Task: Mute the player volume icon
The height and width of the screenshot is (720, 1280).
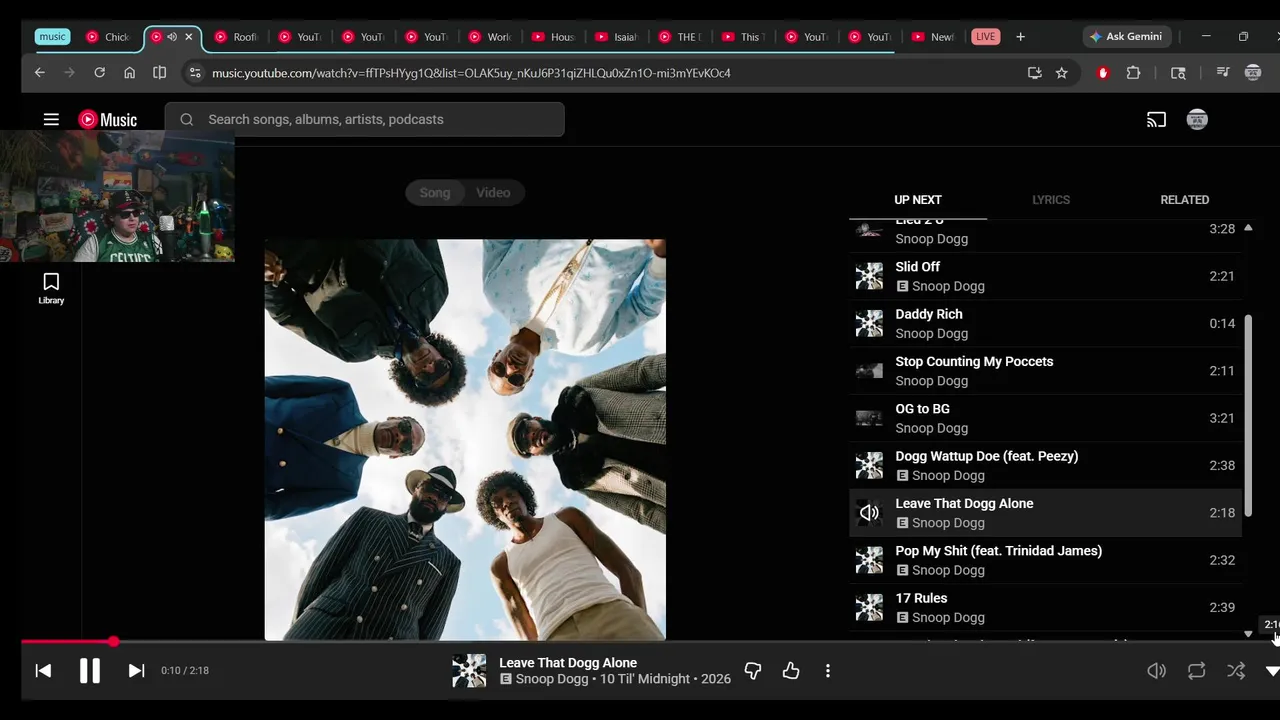Action: (1156, 671)
